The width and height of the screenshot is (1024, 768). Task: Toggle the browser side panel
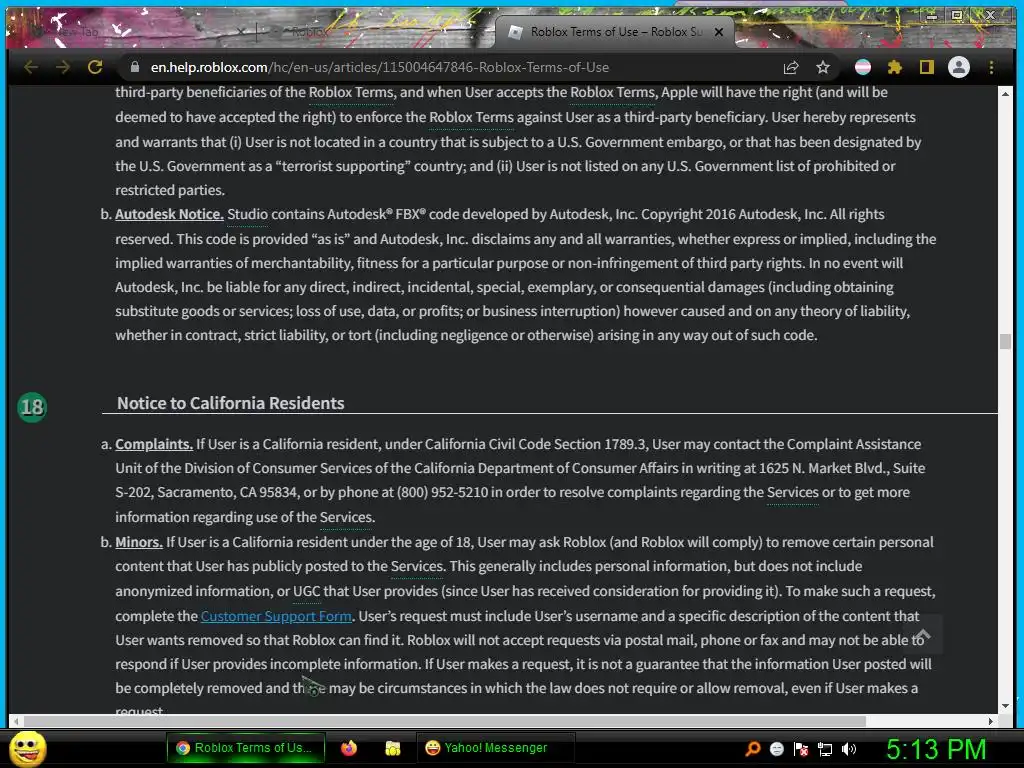[926, 67]
